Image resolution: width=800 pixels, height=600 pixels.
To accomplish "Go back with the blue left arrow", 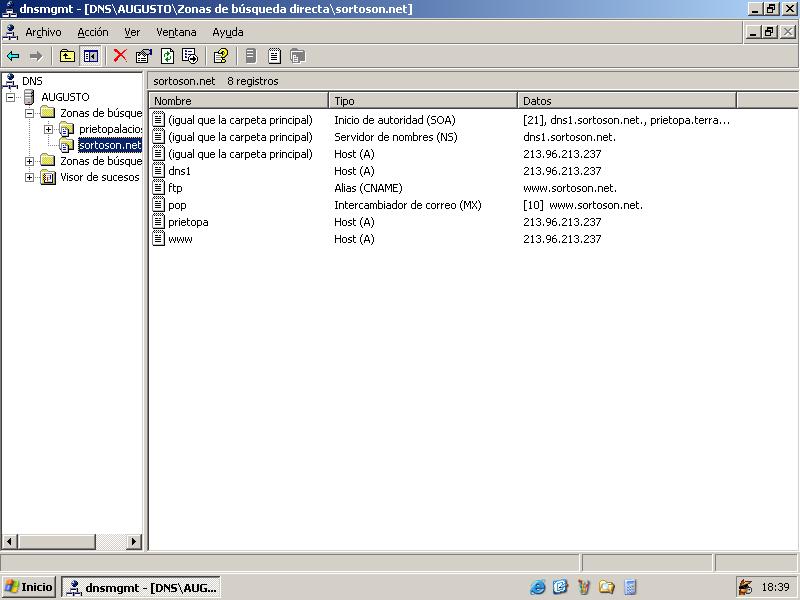I will [x=13, y=56].
